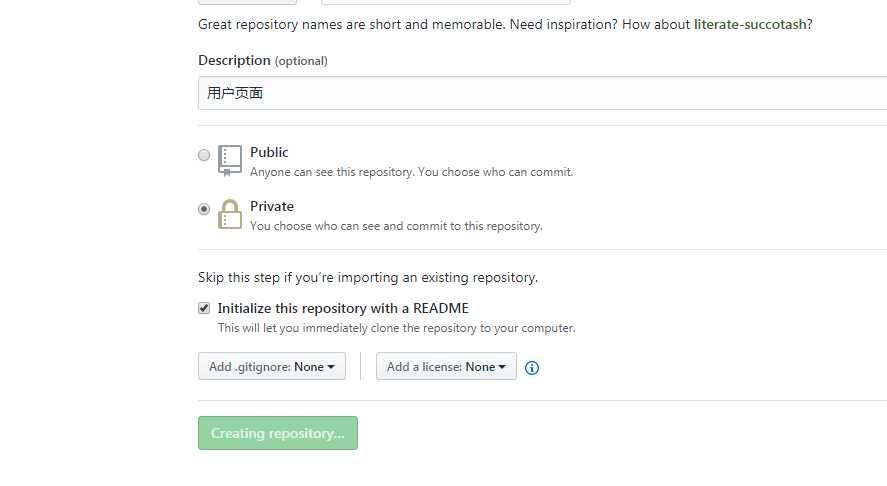
Task: Click the Description (optional) label
Action: [x=262, y=61]
